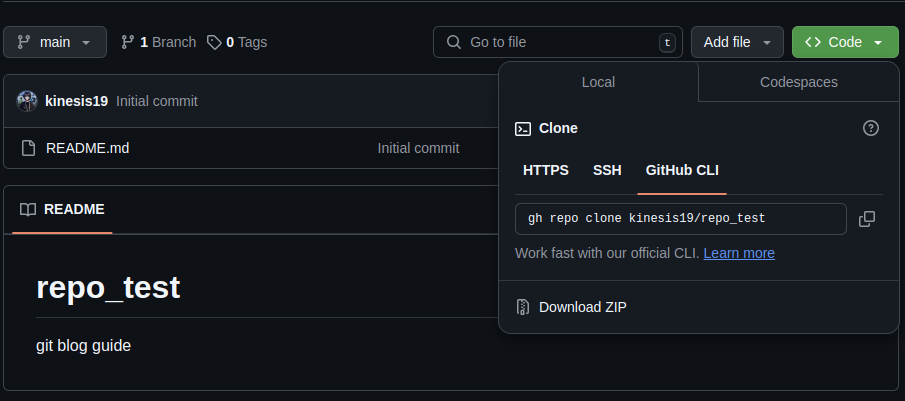Follow the Learn more link
Image resolution: width=905 pixels, height=401 pixels.
739,253
